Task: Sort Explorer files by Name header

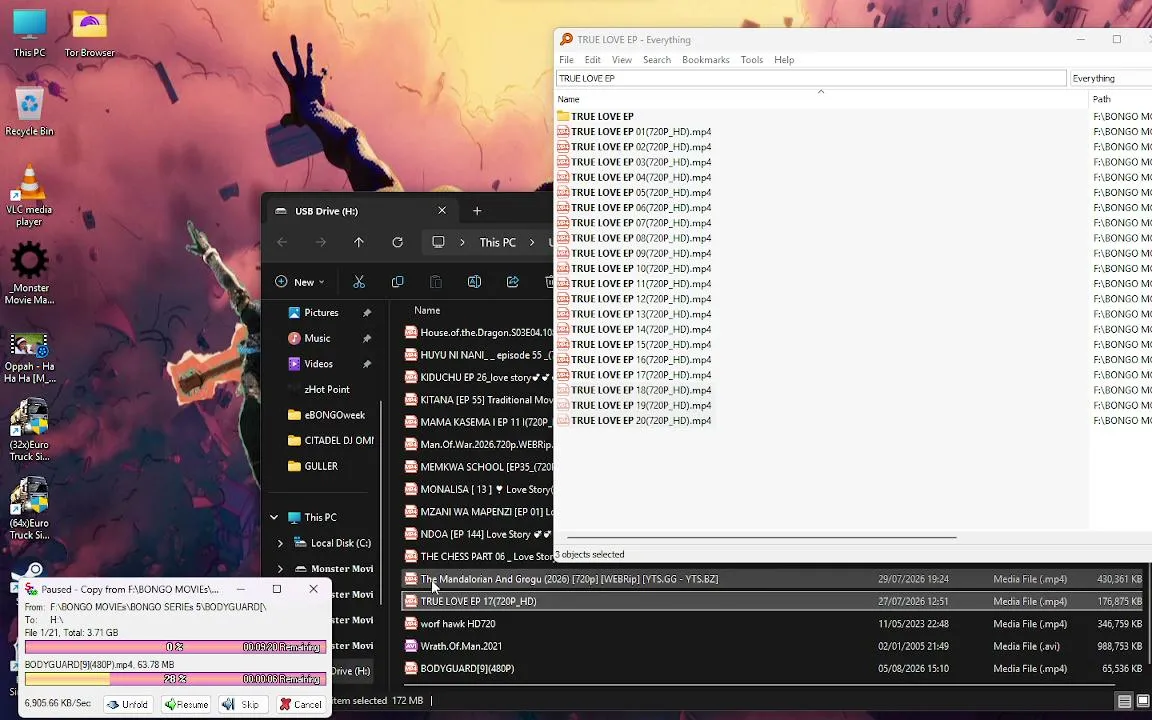Action: 427,310
